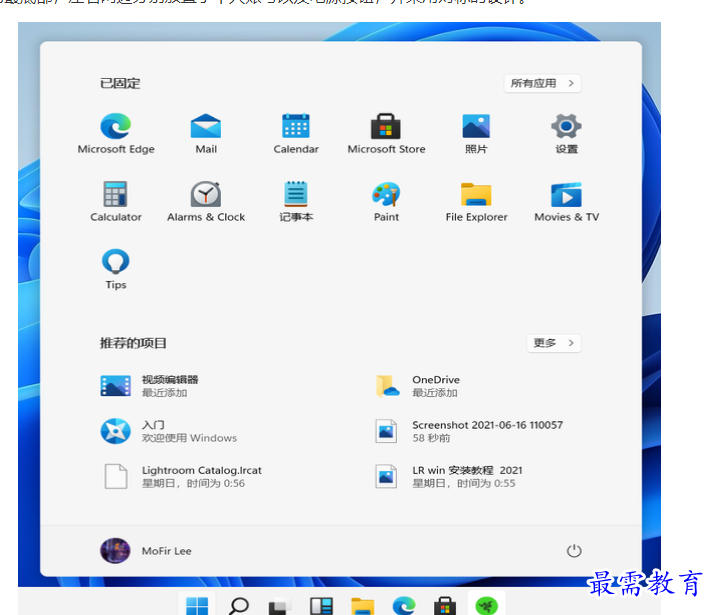Click 欢迎使用 Windows subtitle text
Image resolution: width=711 pixels, height=615 pixels.
[x=189, y=438]
